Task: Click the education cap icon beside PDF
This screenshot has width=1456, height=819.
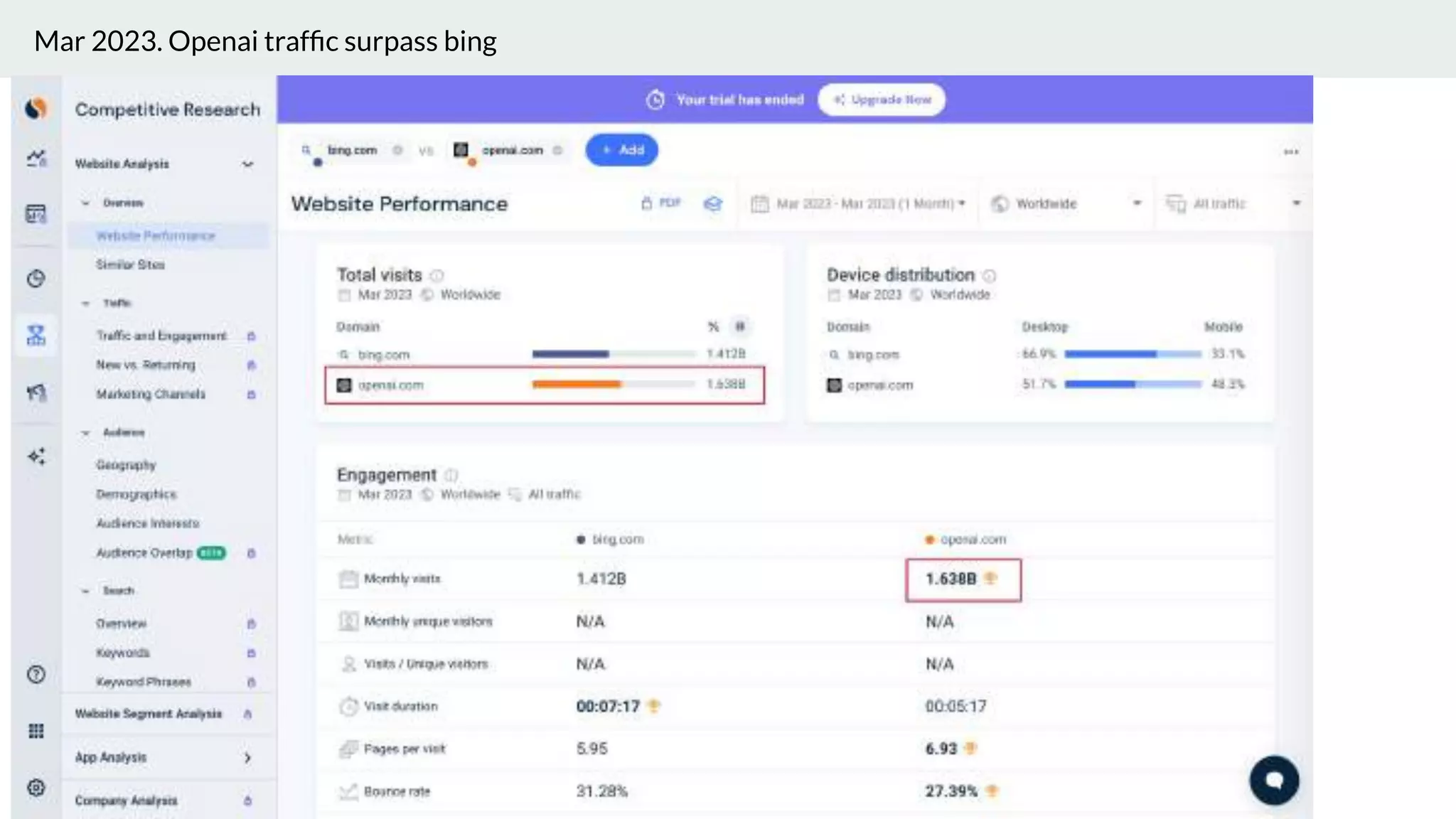Action: (712, 204)
